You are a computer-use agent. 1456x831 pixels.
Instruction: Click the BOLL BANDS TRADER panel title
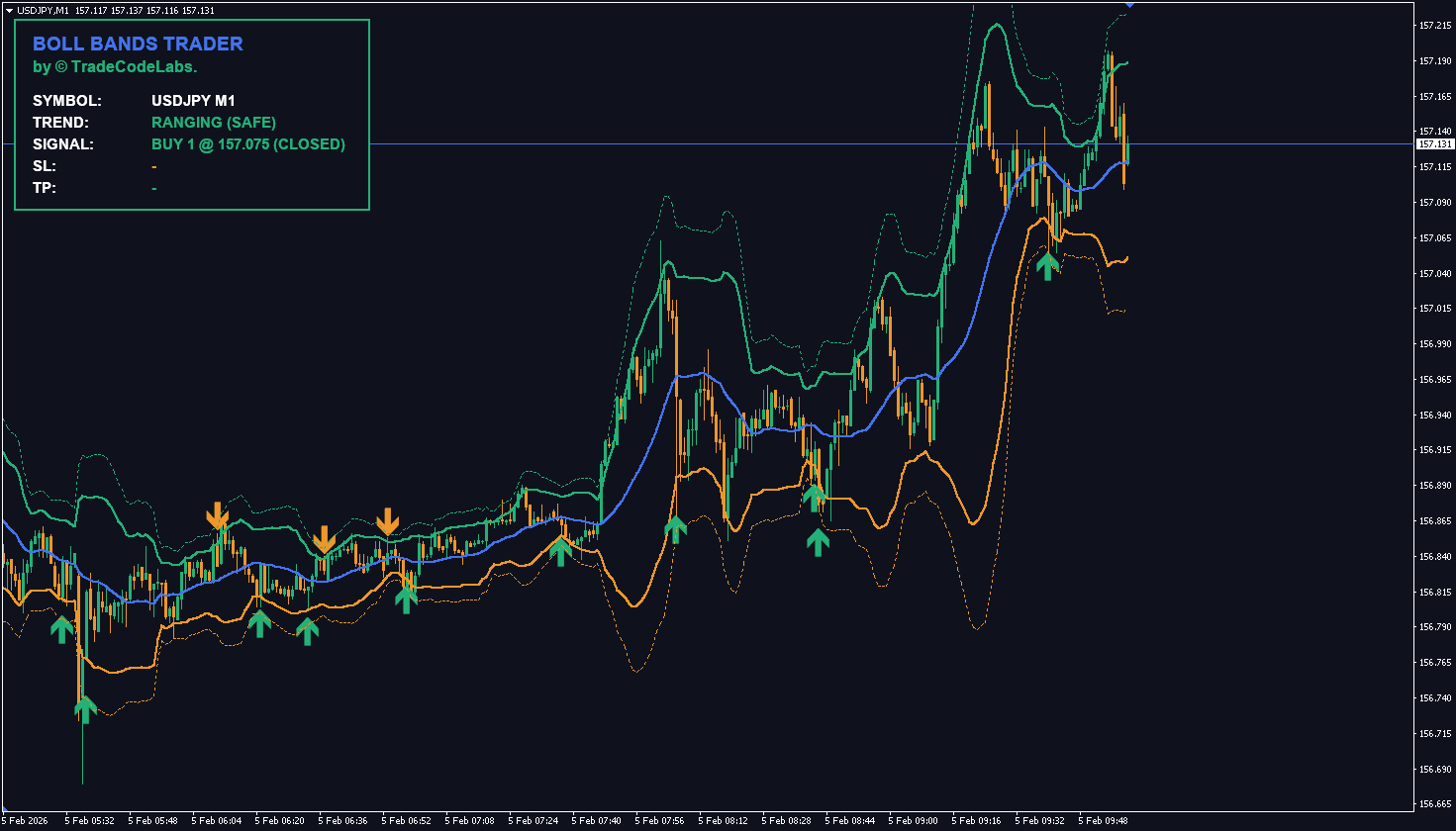pos(139,44)
